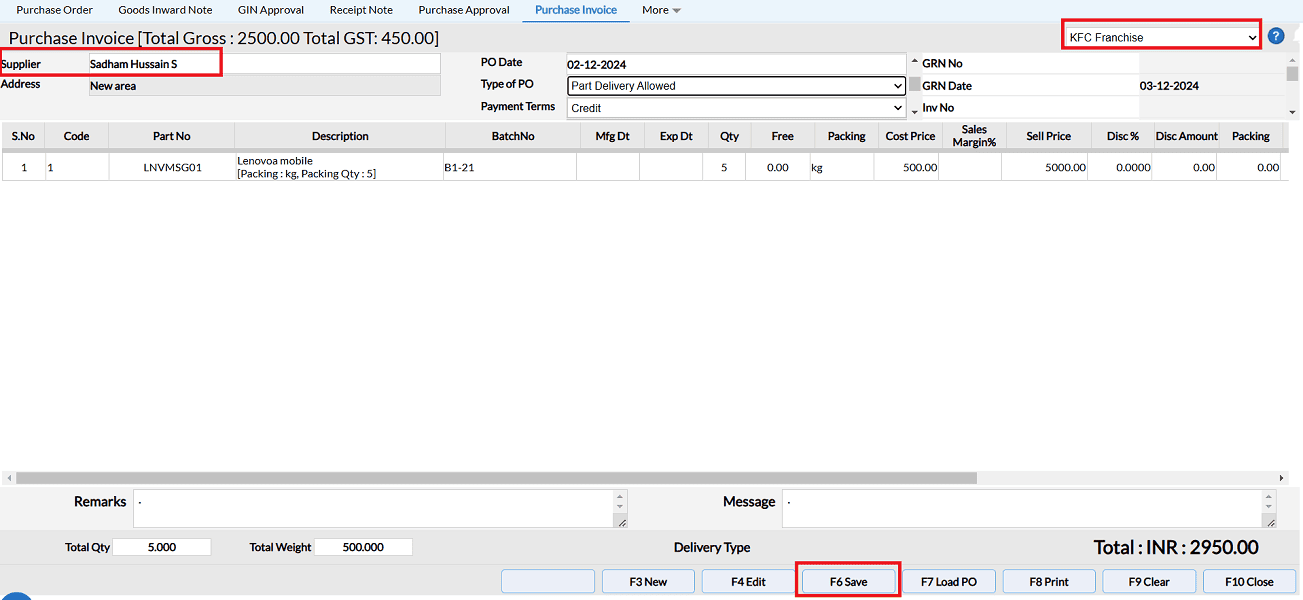This screenshot has height=600, width=1303.
Task: Open the Goods Inward Note tab
Action: click(165, 10)
